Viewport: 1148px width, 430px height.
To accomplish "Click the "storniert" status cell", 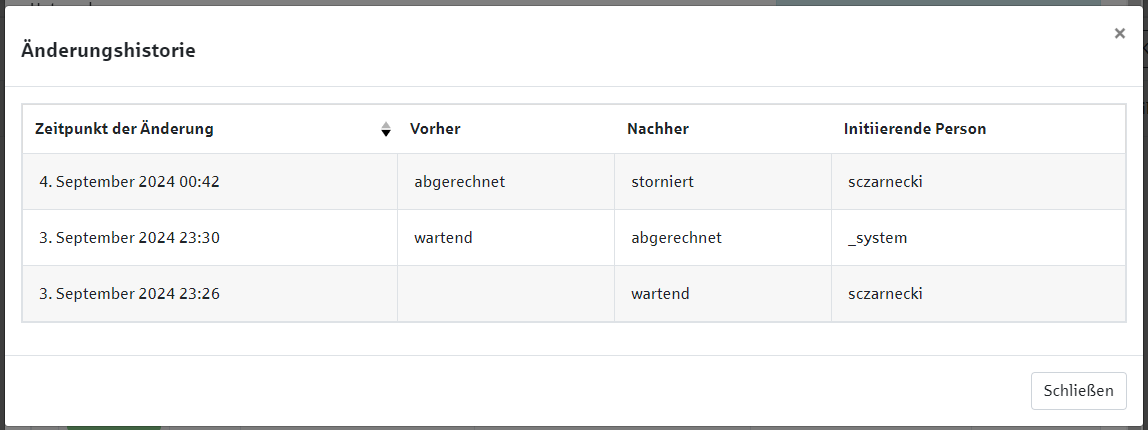I will point(662,182).
